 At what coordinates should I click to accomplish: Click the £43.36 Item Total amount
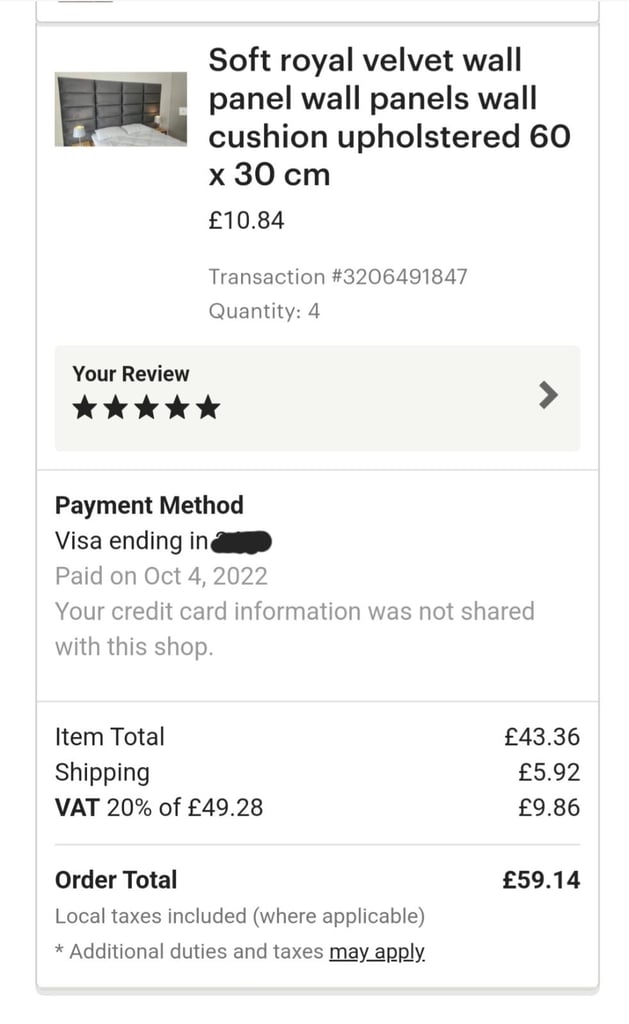(542, 737)
